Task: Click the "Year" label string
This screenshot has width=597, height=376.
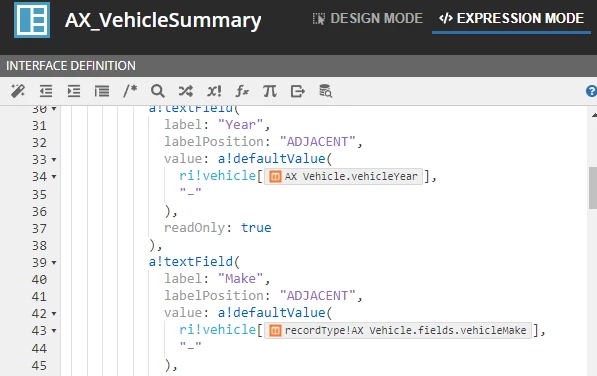Action: (x=240, y=124)
